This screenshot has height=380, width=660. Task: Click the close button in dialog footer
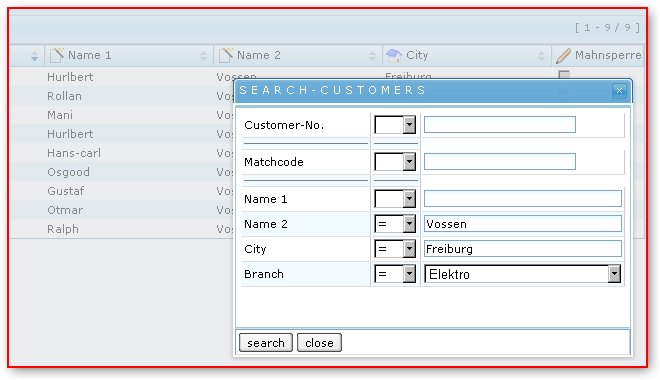coord(319,343)
